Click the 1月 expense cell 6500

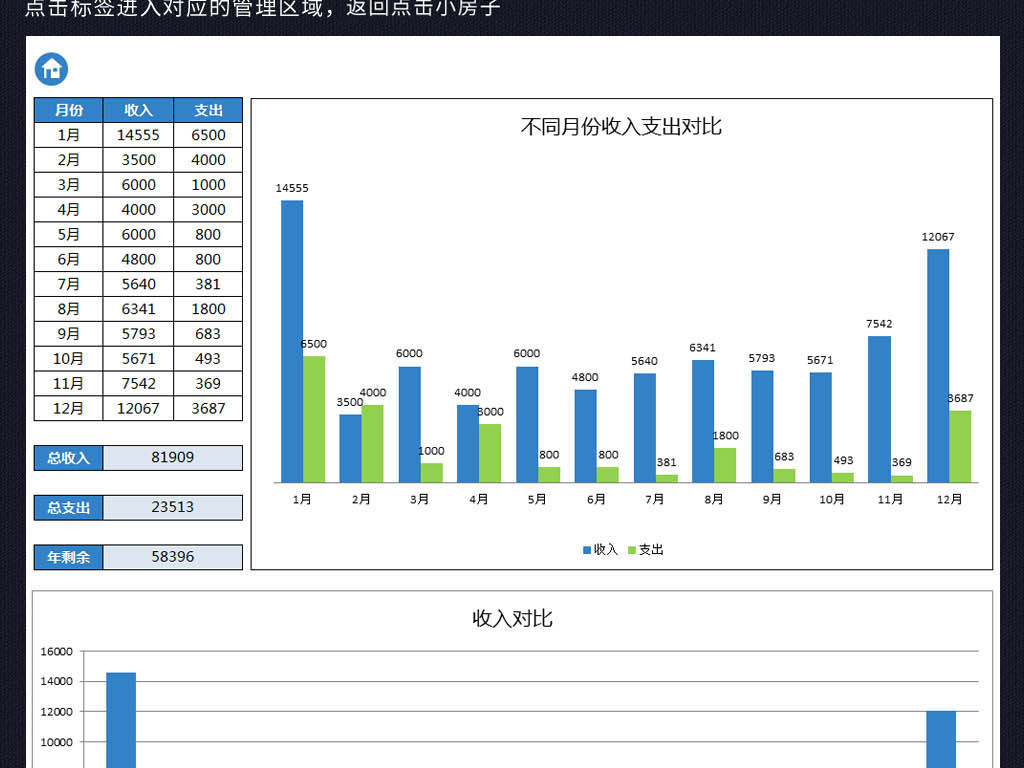(208, 135)
